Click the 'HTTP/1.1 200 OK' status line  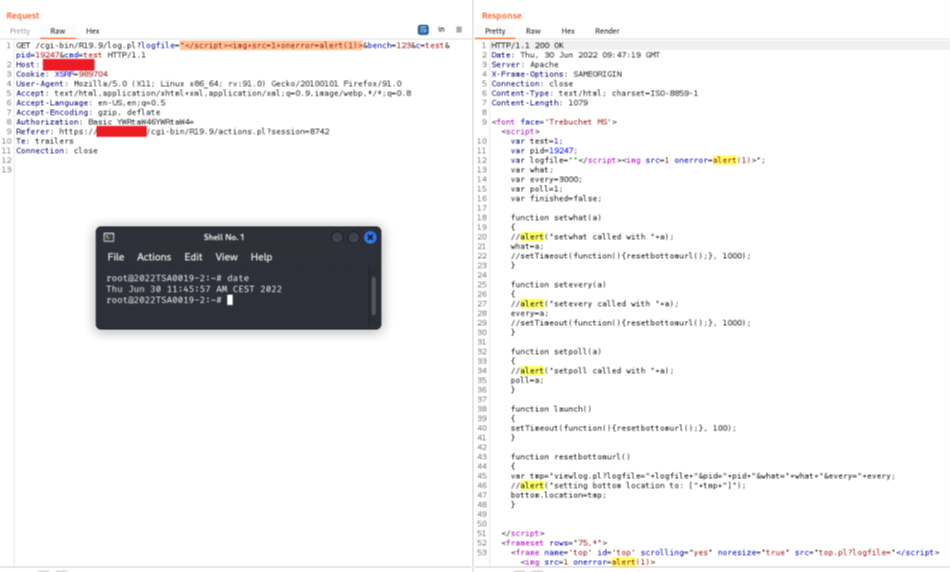(x=527, y=45)
